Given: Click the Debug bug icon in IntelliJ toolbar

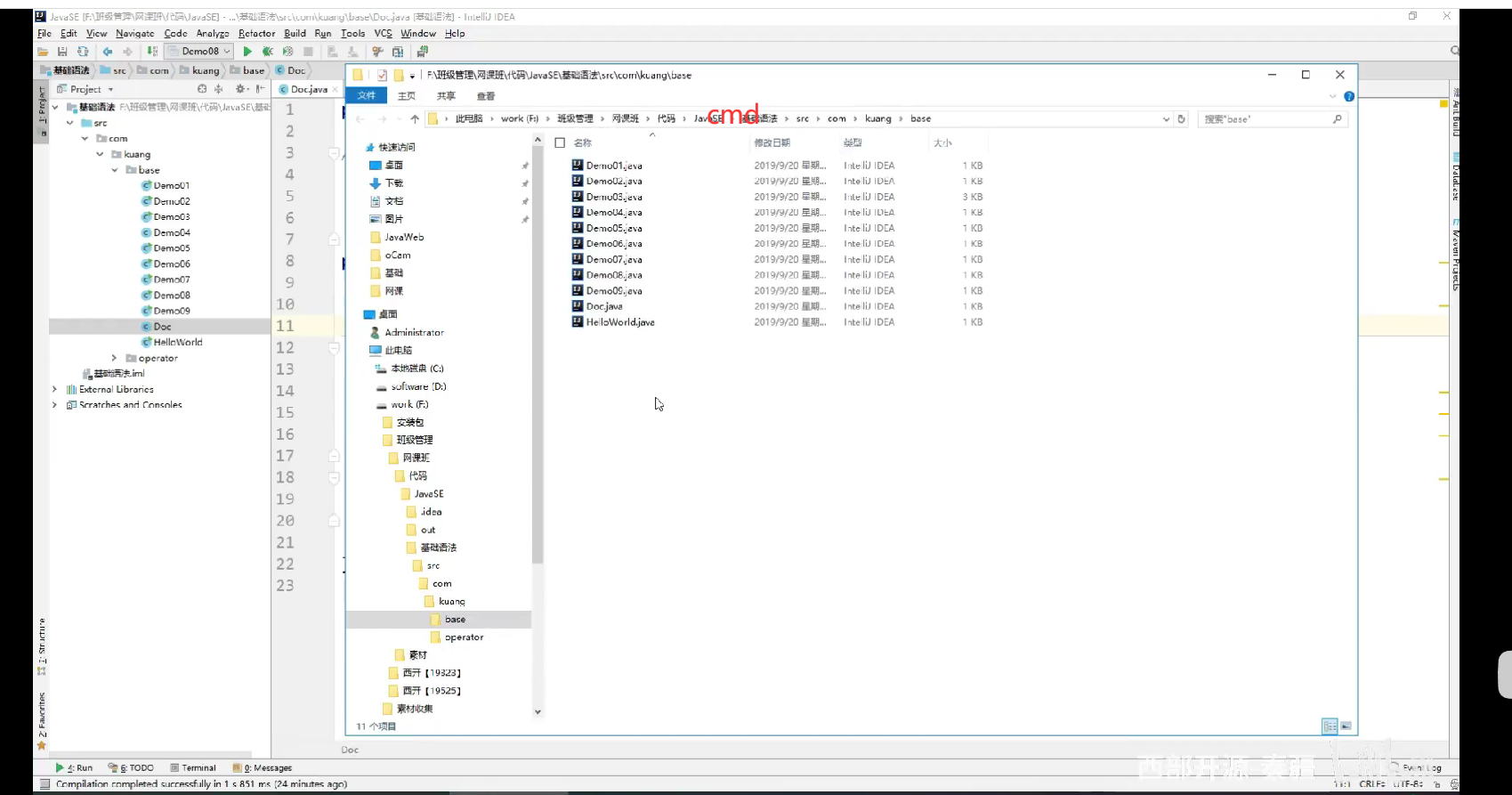Looking at the screenshot, I should [267, 52].
